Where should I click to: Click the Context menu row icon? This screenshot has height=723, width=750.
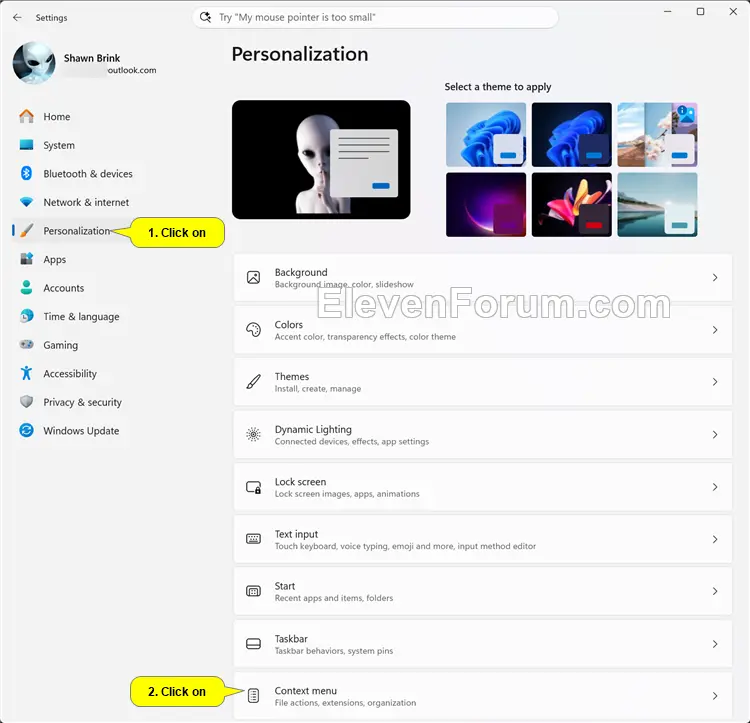click(x=254, y=696)
